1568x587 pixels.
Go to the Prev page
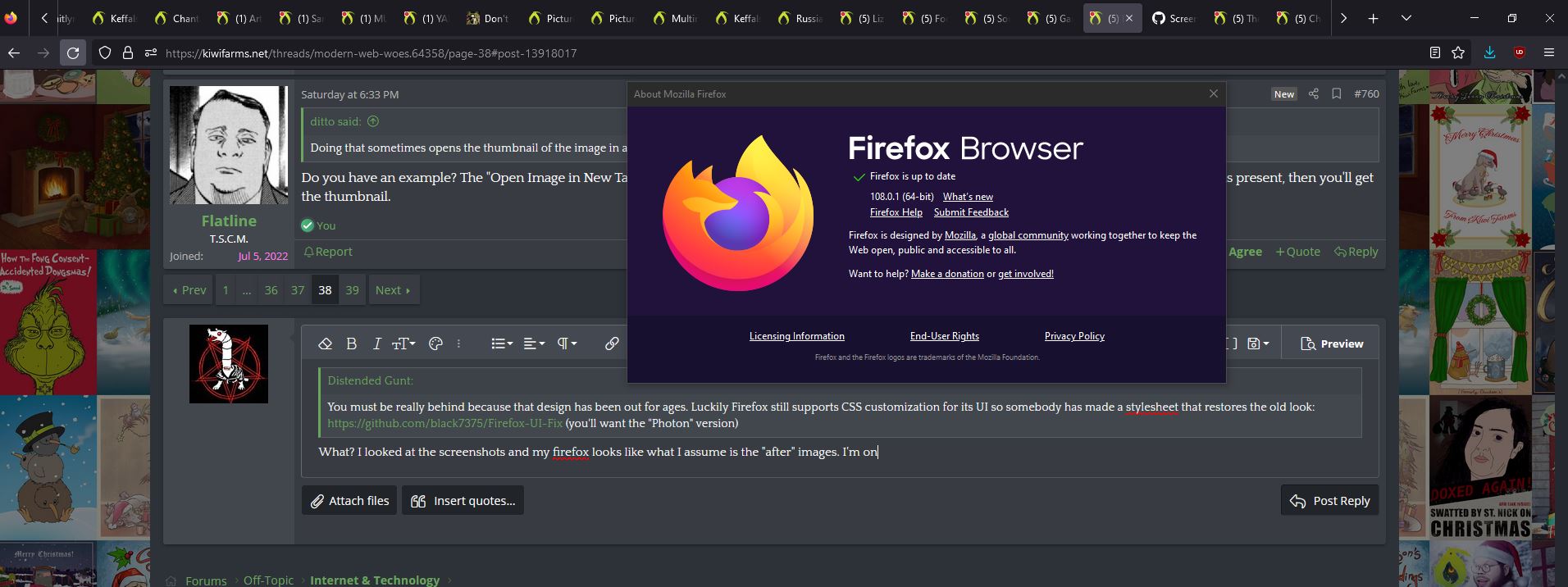tap(188, 290)
